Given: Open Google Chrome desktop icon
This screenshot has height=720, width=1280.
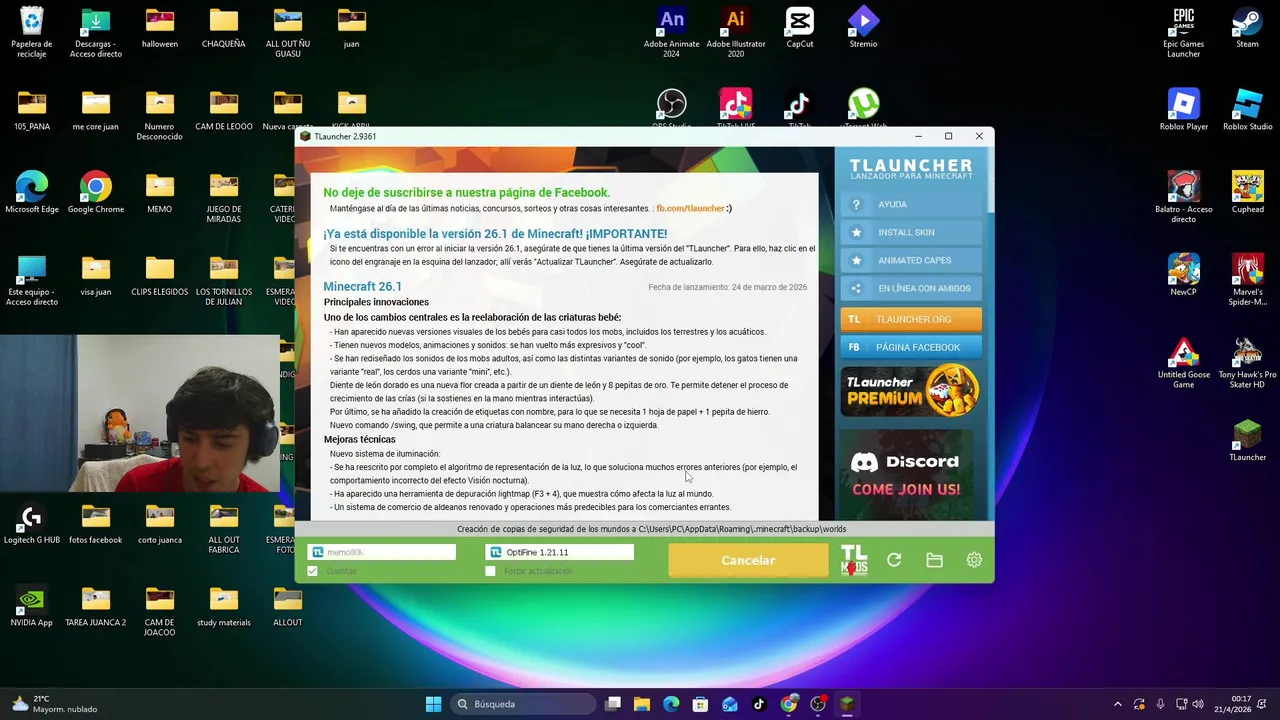Looking at the screenshot, I should pyautogui.click(x=96, y=192).
